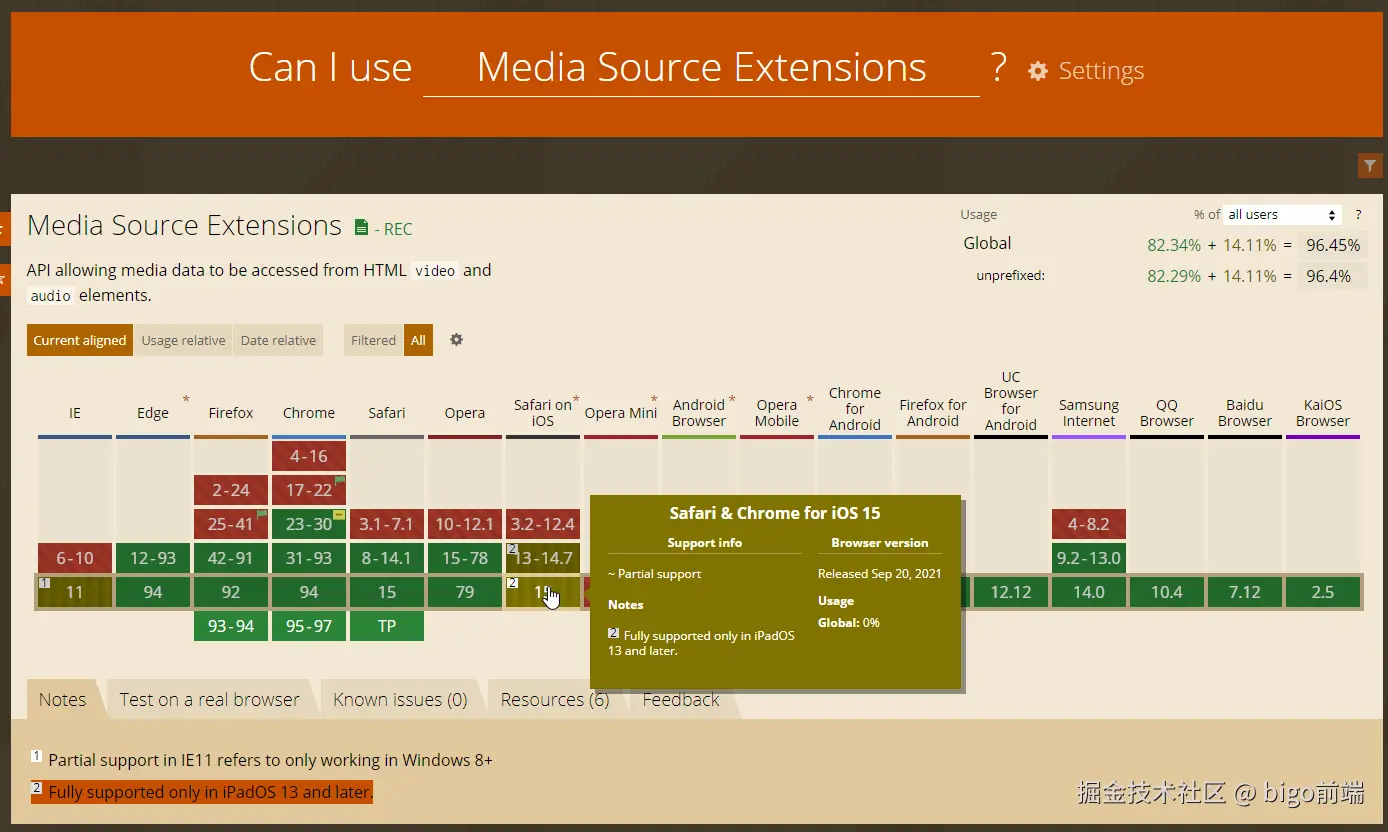Image resolution: width=1388 pixels, height=832 pixels.
Task: Open the Resources (6) tab
Action: 553,699
